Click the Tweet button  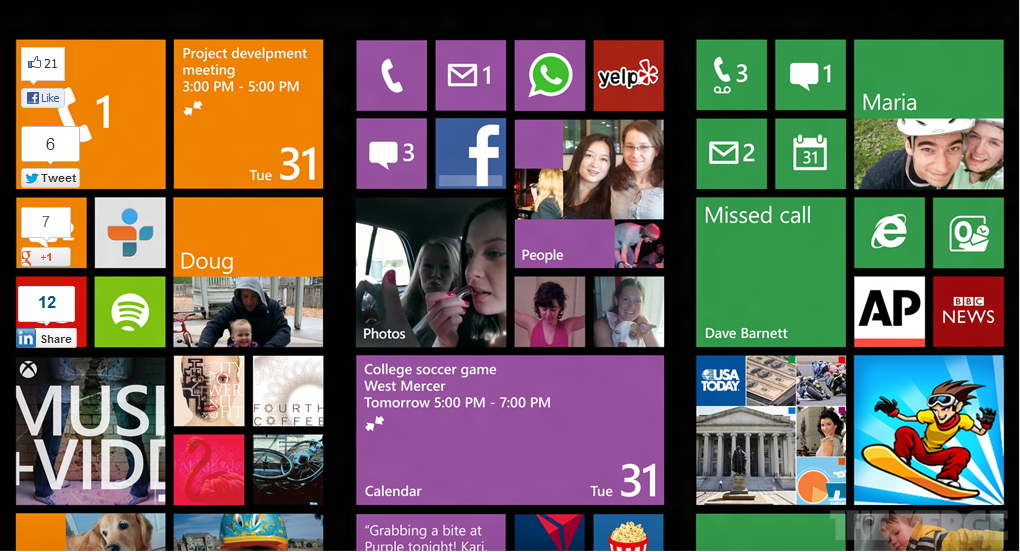50,178
